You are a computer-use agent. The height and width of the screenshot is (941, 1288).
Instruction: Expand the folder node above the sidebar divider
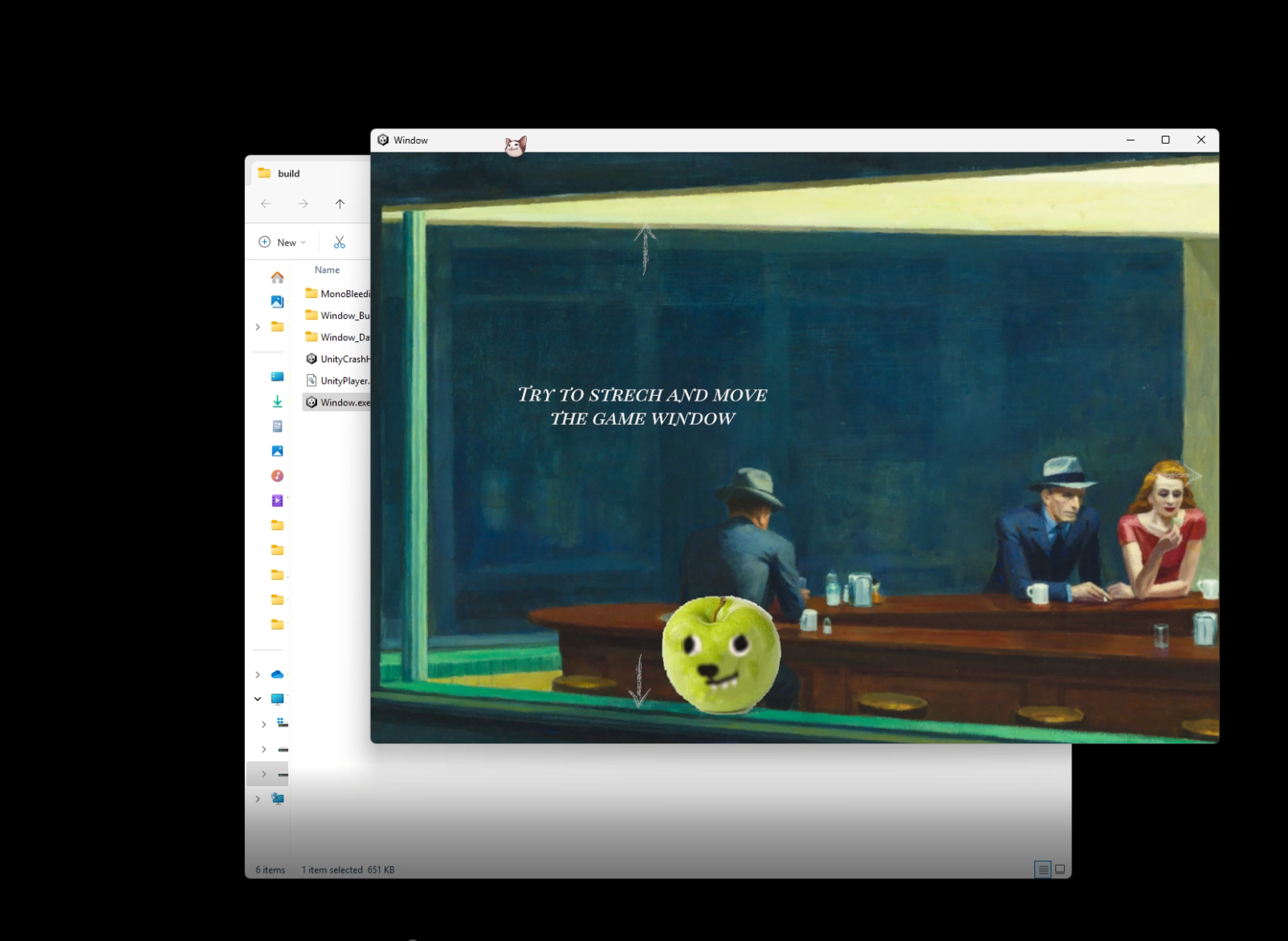pos(258,327)
